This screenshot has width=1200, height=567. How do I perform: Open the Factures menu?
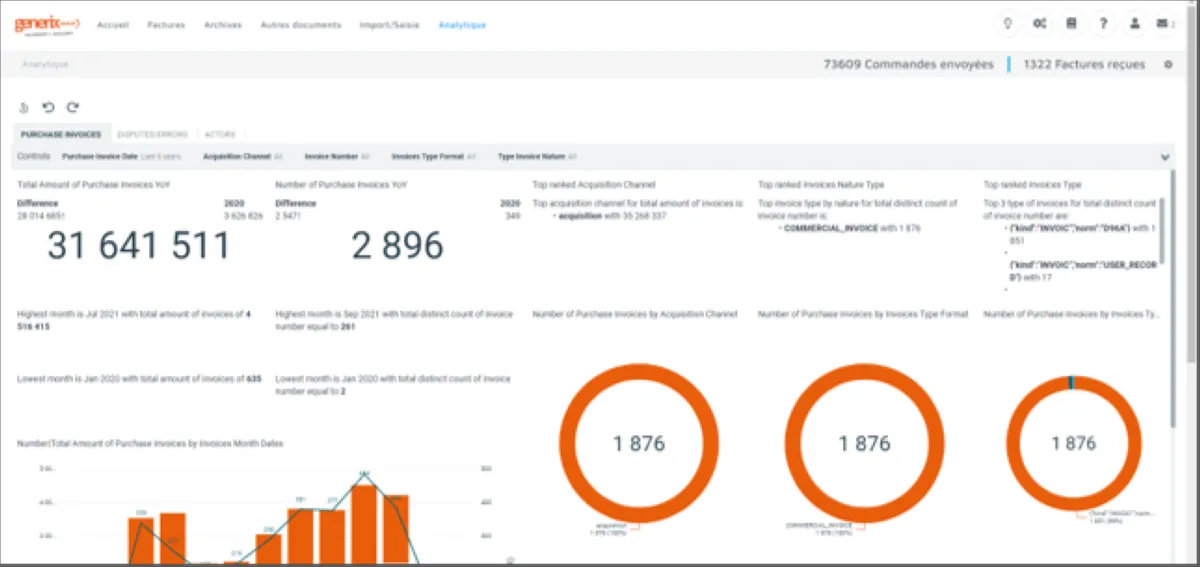tap(166, 25)
